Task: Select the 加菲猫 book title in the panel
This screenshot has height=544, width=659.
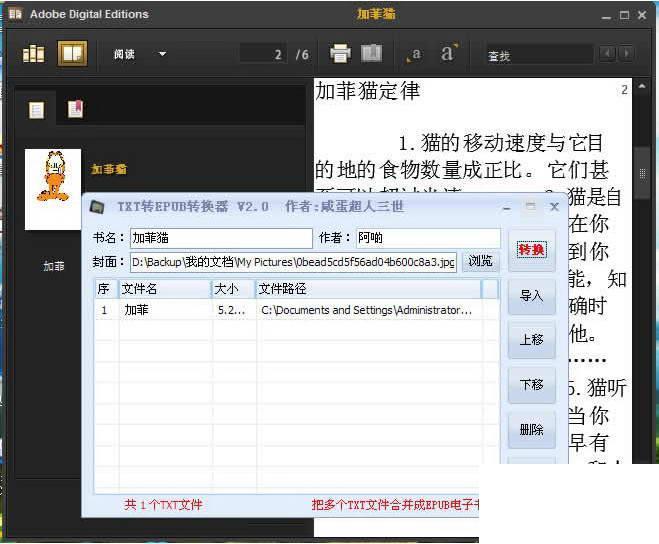Action: 108,169
